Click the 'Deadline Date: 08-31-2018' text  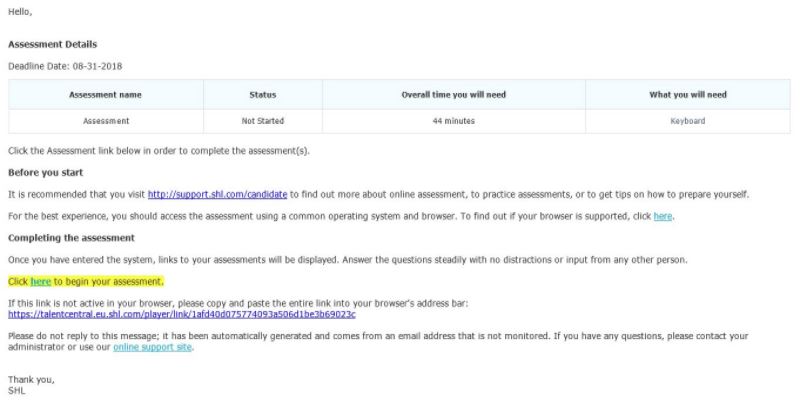[65, 66]
